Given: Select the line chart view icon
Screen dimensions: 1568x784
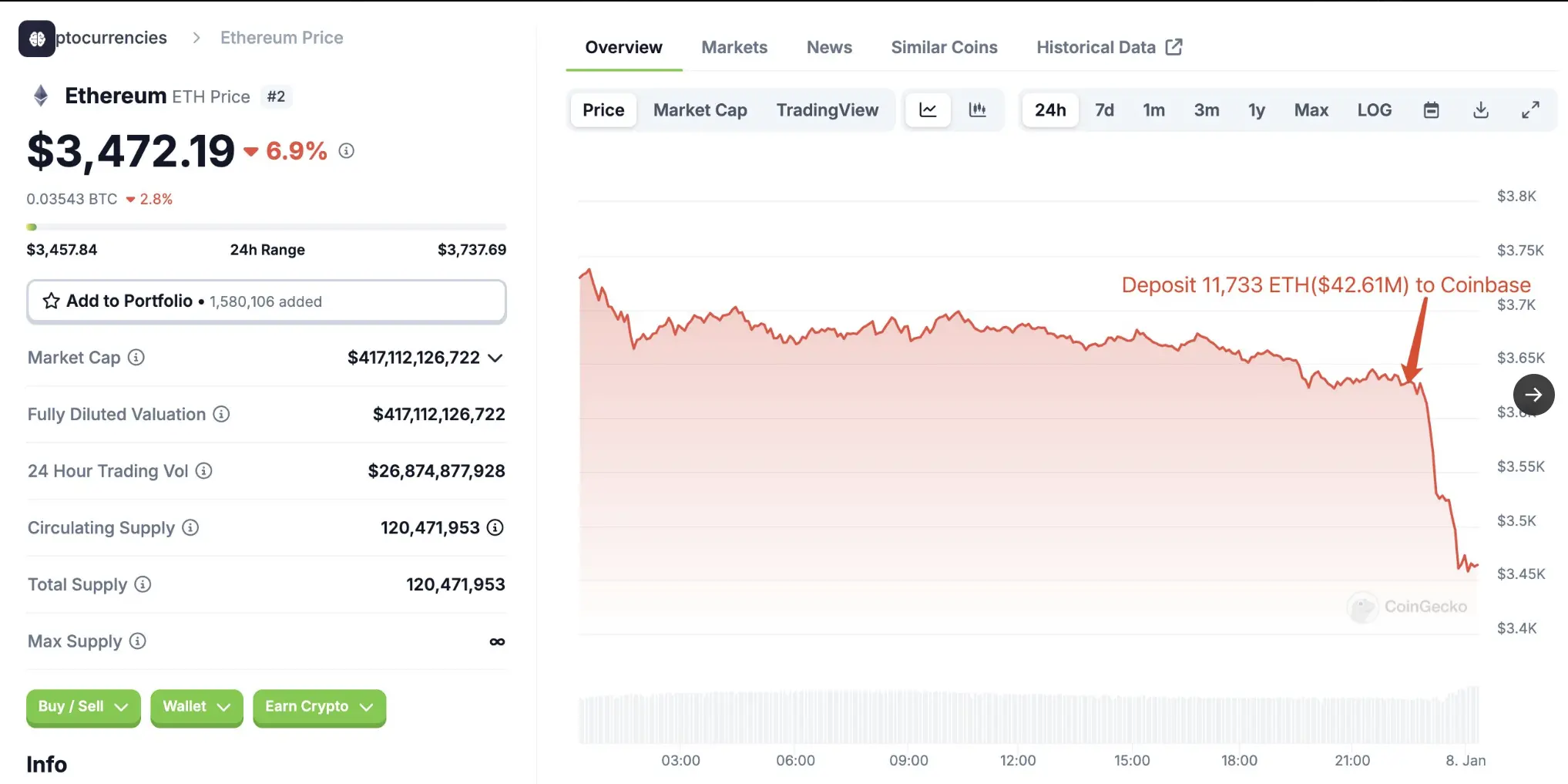Looking at the screenshot, I should click(928, 109).
